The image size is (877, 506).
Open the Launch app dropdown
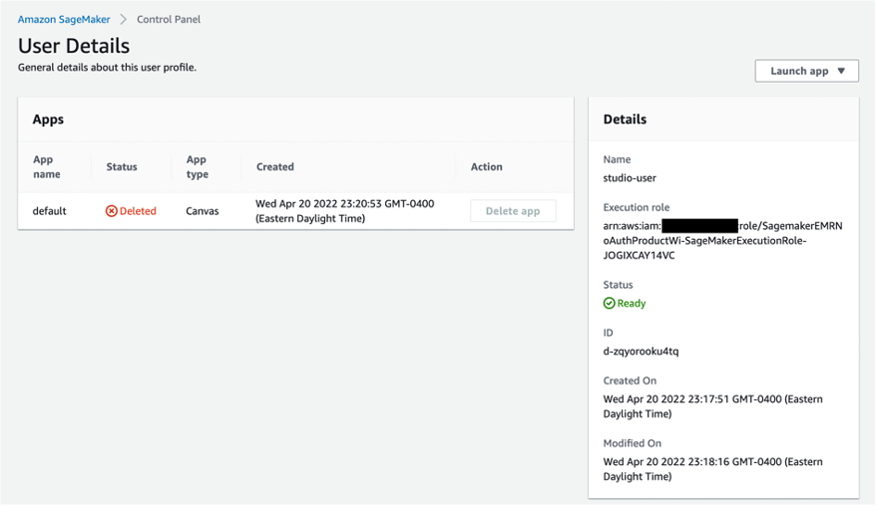806,71
